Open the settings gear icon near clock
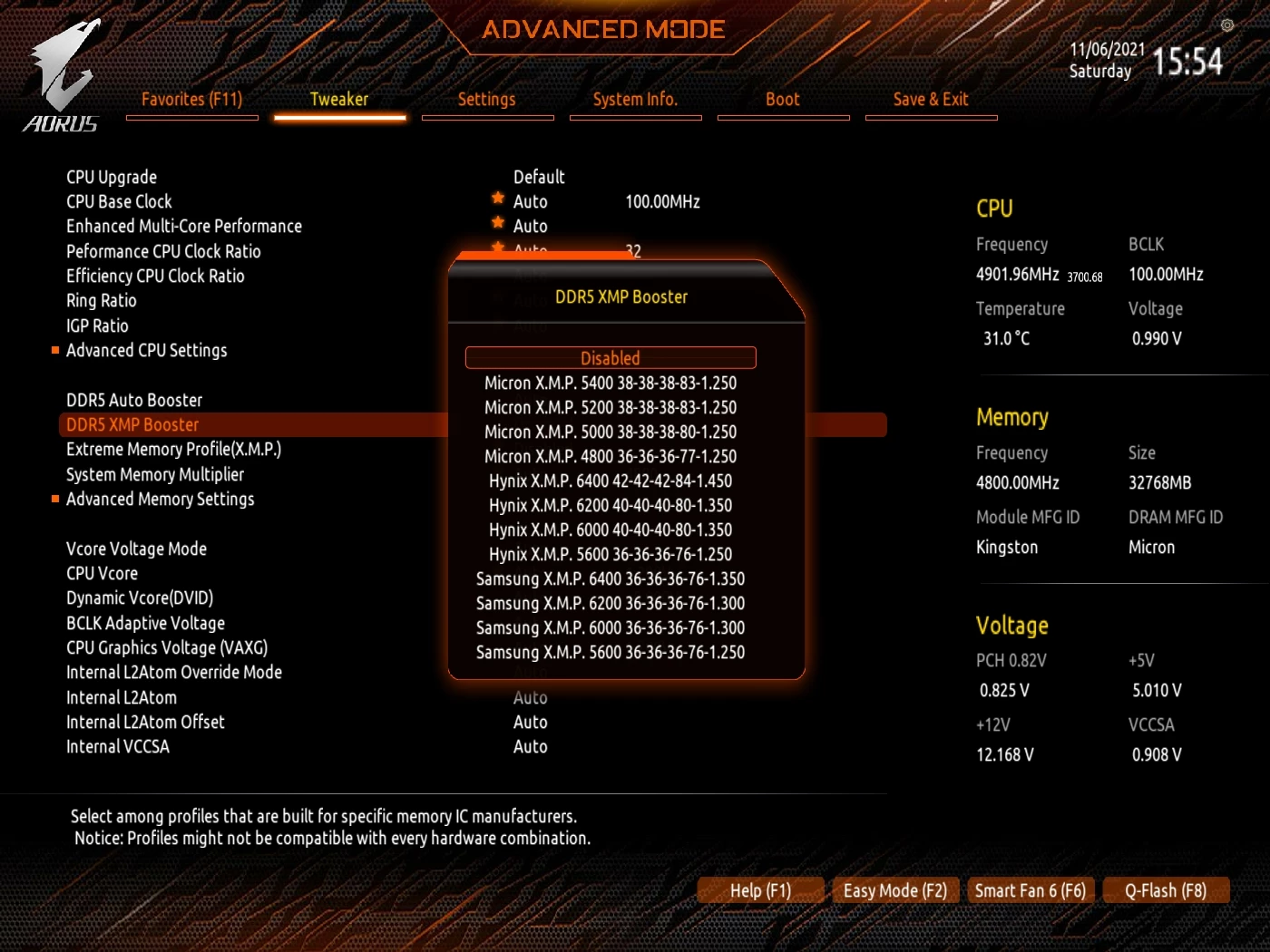Screen dimensions: 1270x952 (1227, 25)
